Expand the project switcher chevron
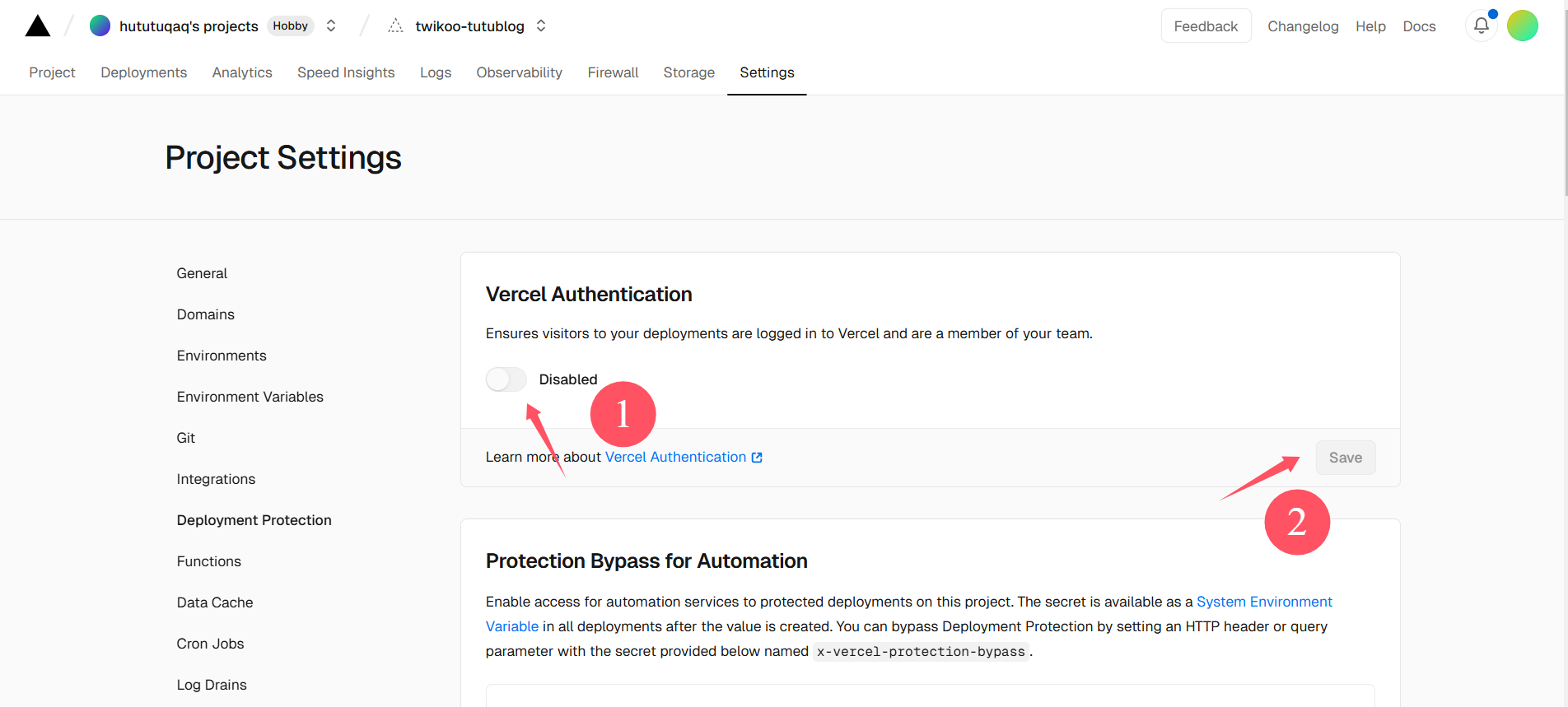Viewport: 1568px width, 707px height. click(541, 26)
